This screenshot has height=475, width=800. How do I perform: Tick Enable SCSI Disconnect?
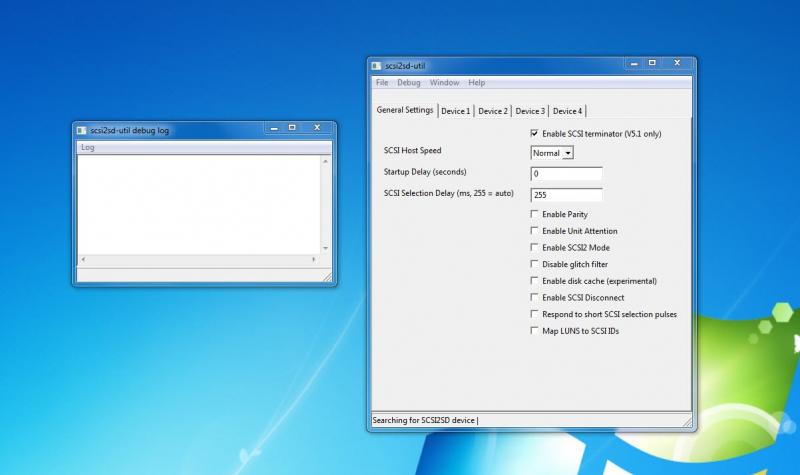pos(534,297)
